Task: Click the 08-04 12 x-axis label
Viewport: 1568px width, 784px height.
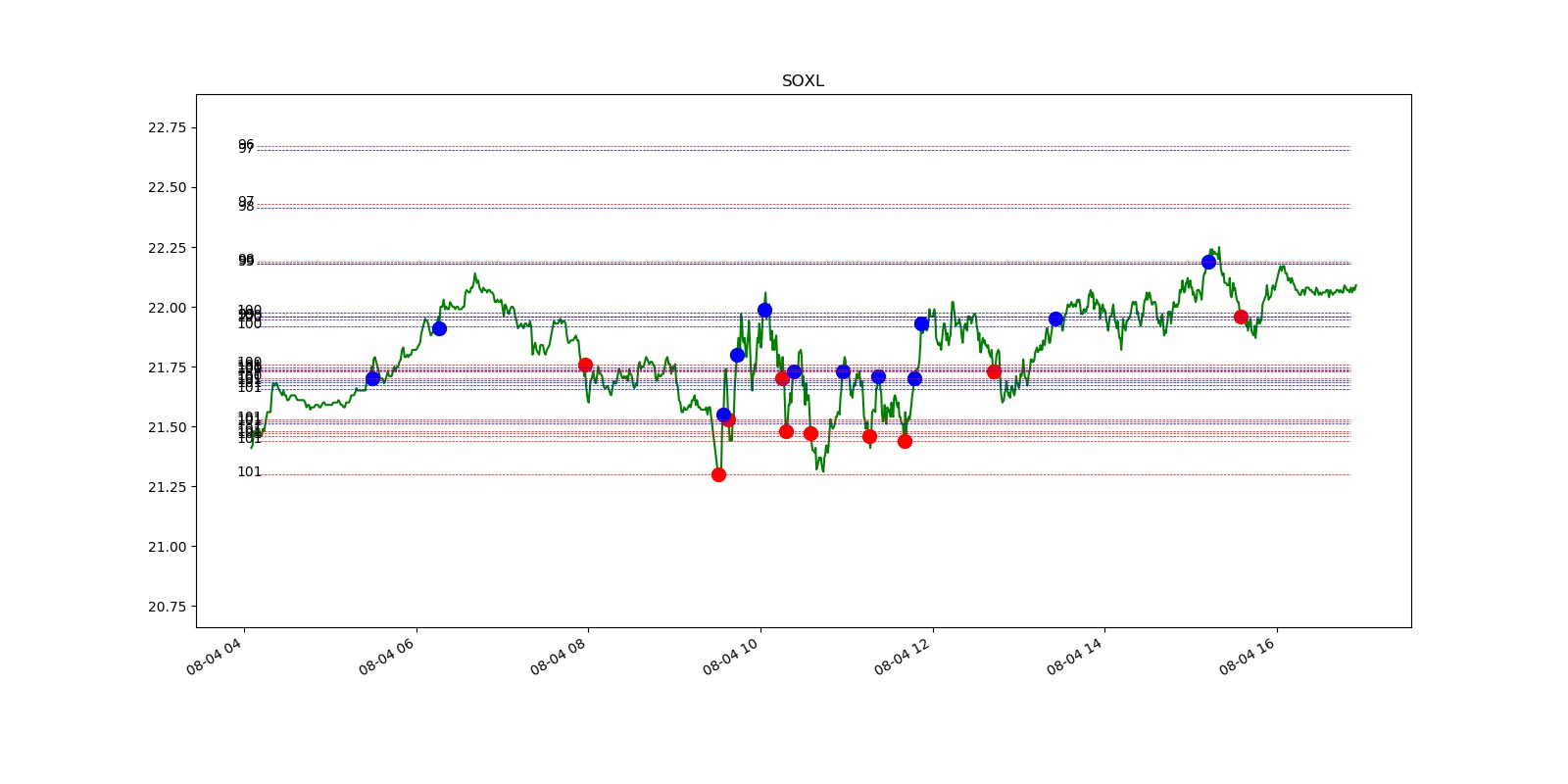Action: tap(903, 655)
